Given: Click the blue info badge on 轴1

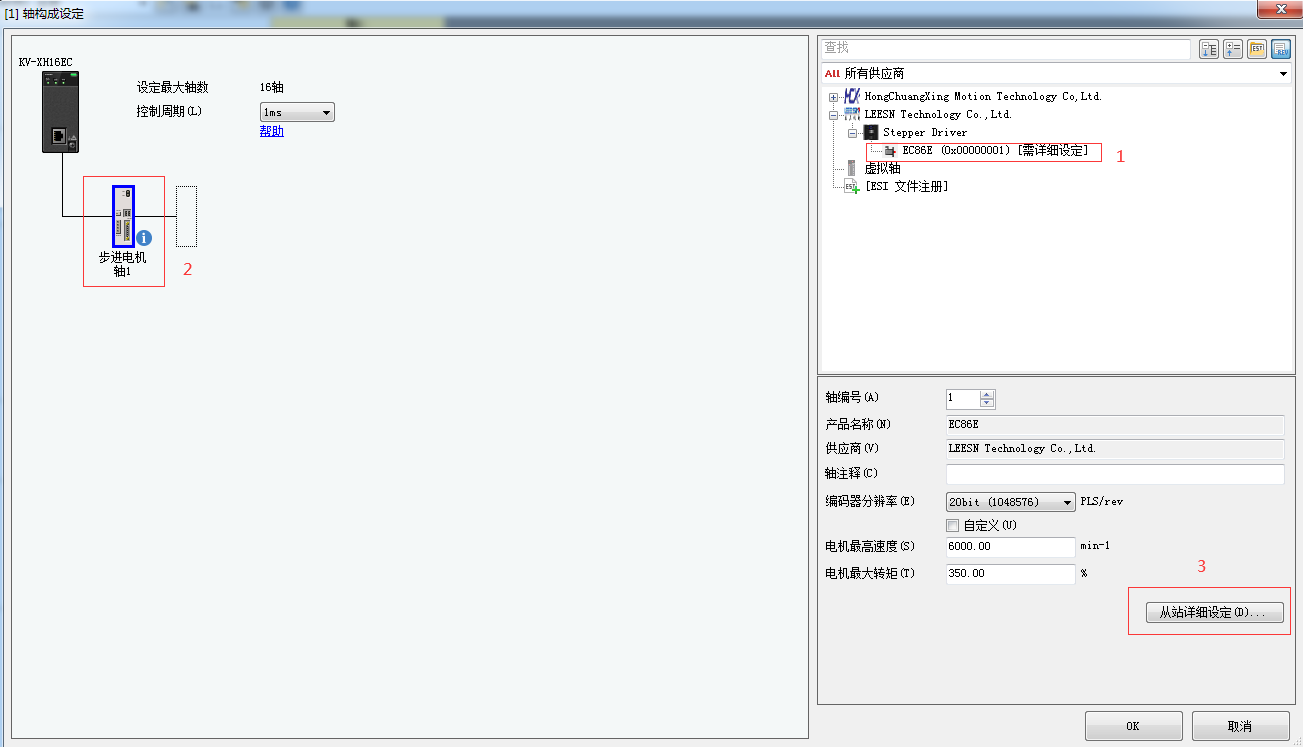Looking at the screenshot, I should [x=144, y=238].
